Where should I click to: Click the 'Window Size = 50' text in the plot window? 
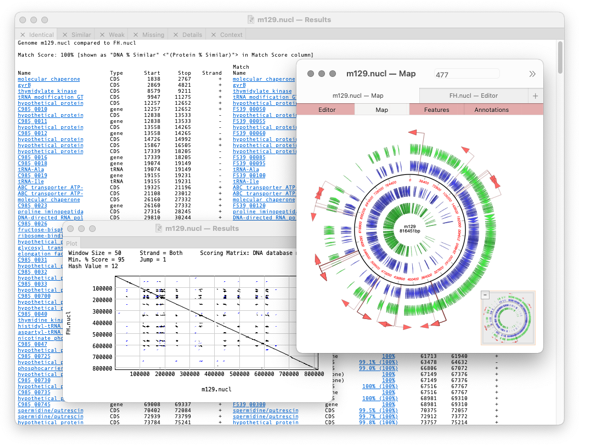click(95, 253)
